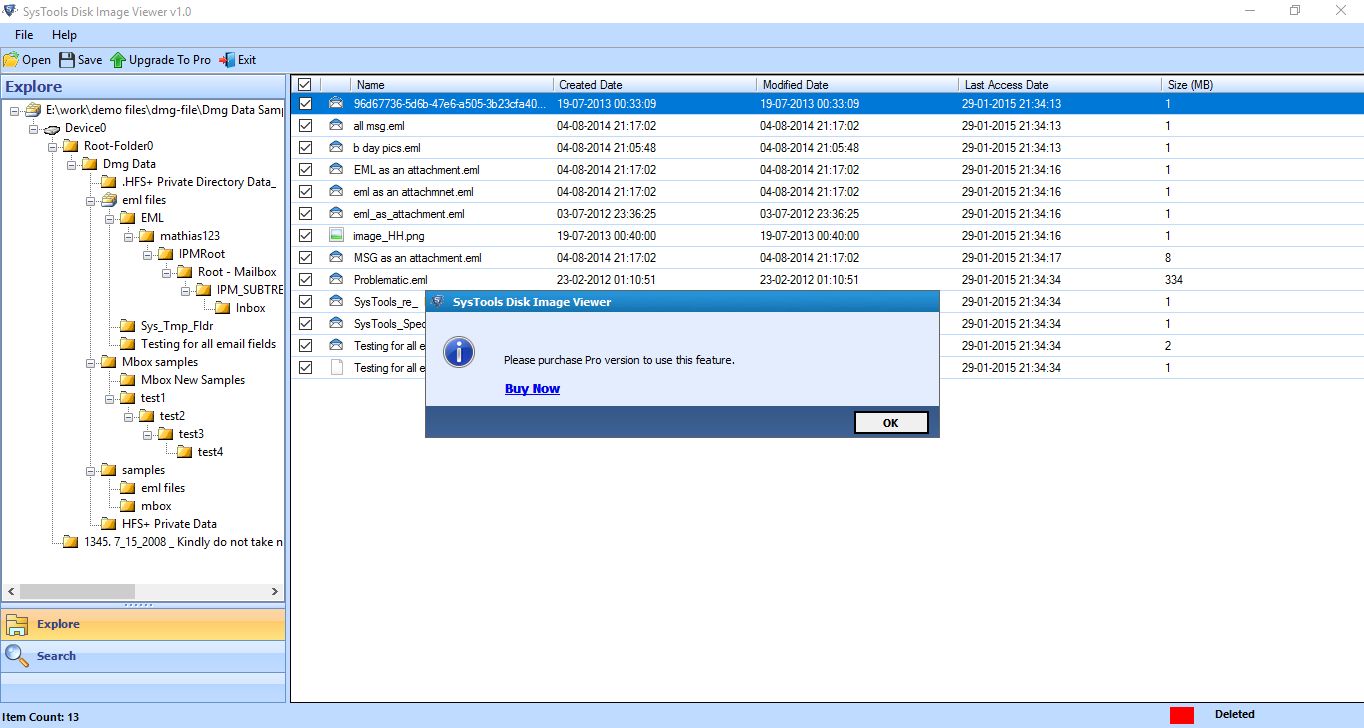Uncheck eml_as_attachment.eml checkbox
The image size is (1364, 728).
pos(306,213)
